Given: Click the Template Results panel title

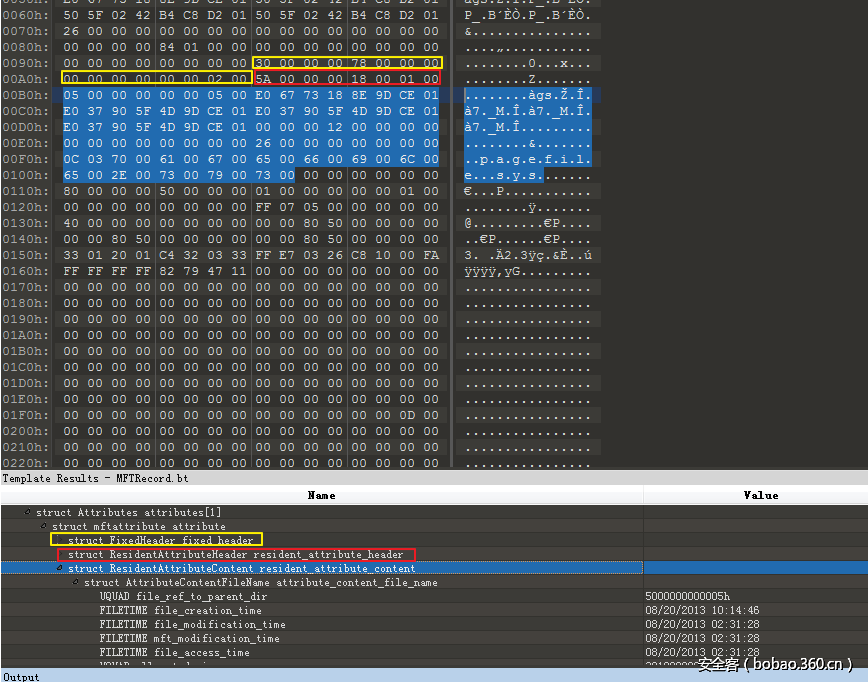Looking at the screenshot, I should pyautogui.click(x=95, y=479).
